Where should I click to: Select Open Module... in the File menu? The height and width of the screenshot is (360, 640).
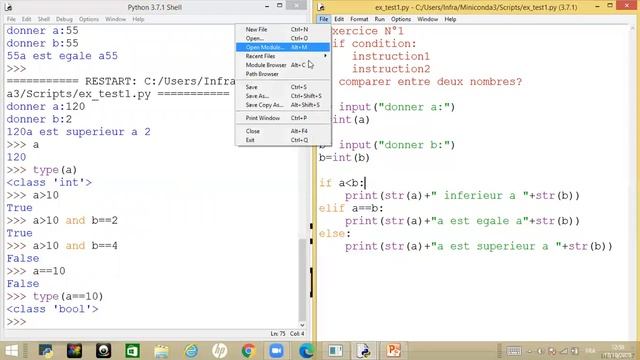click(282, 47)
